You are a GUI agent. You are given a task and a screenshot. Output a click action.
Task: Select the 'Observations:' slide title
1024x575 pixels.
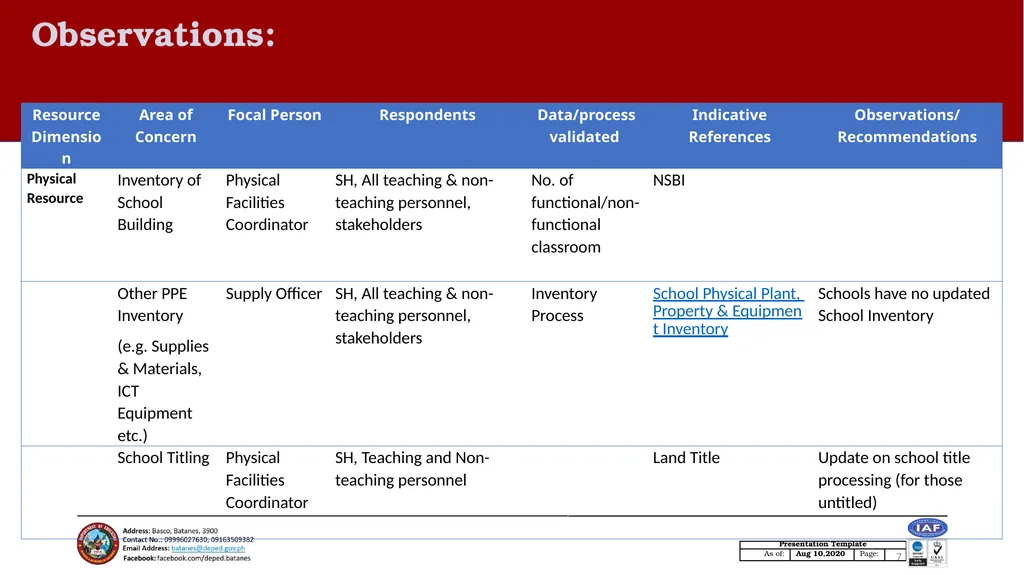[x=153, y=35]
